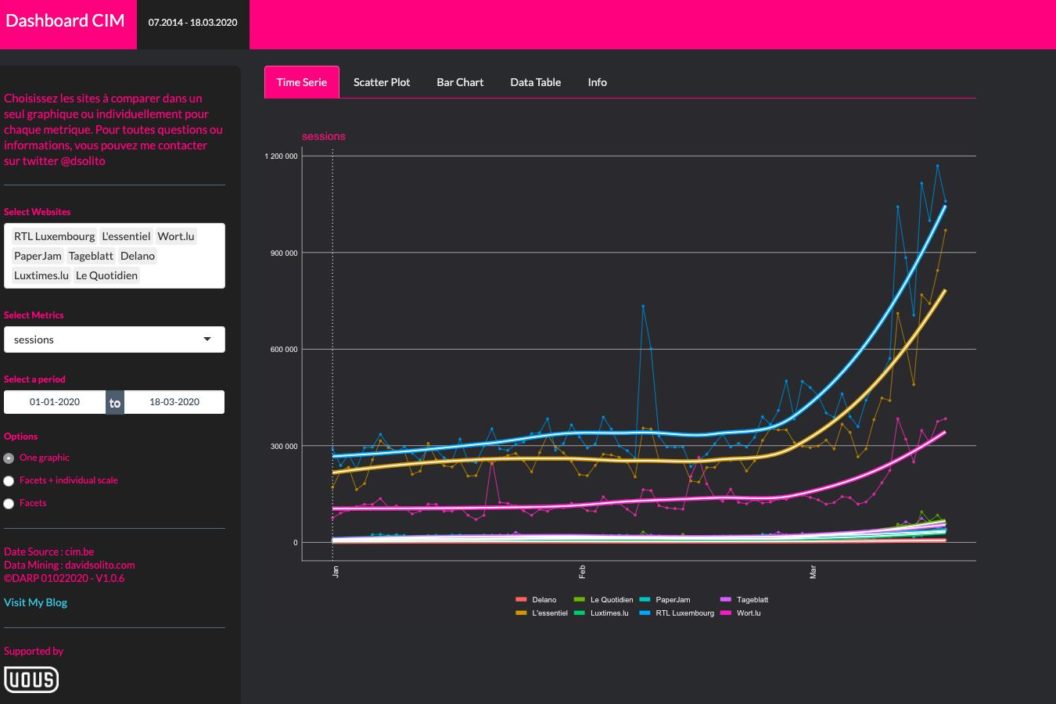The image size is (1056, 704).
Task: Click the Tageblatt tag in Select Websites
Action: 91,256
